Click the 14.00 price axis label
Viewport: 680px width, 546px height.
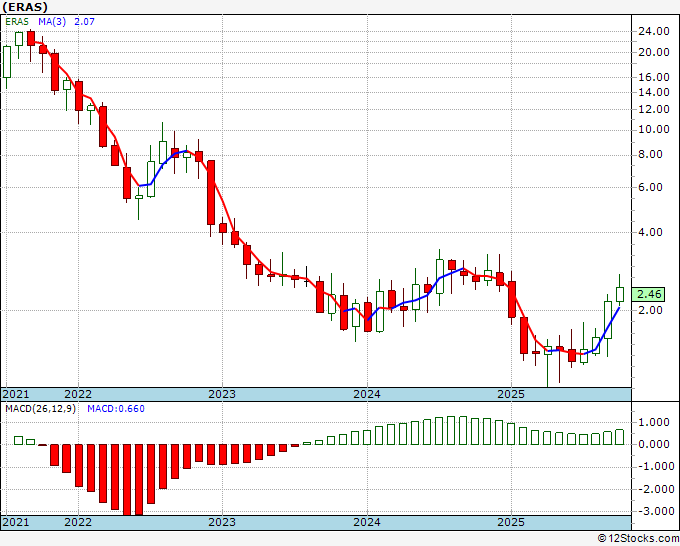654,92
